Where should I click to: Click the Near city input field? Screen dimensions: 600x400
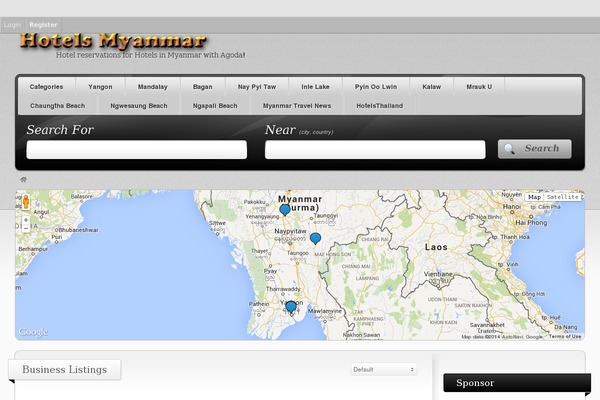pyautogui.click(x=375, y=150)
